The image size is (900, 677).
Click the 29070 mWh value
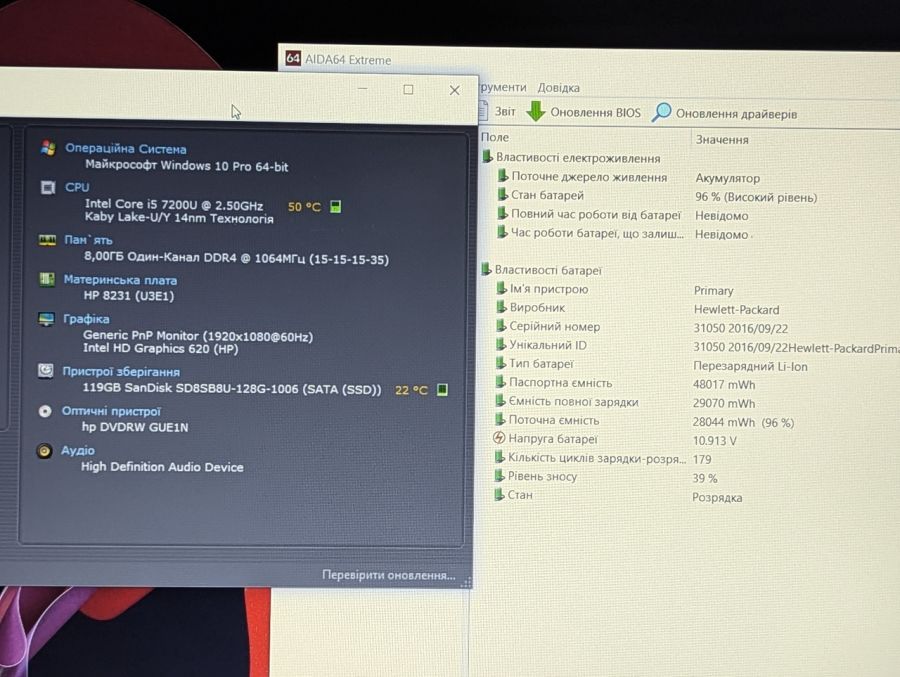pos(724,404)
